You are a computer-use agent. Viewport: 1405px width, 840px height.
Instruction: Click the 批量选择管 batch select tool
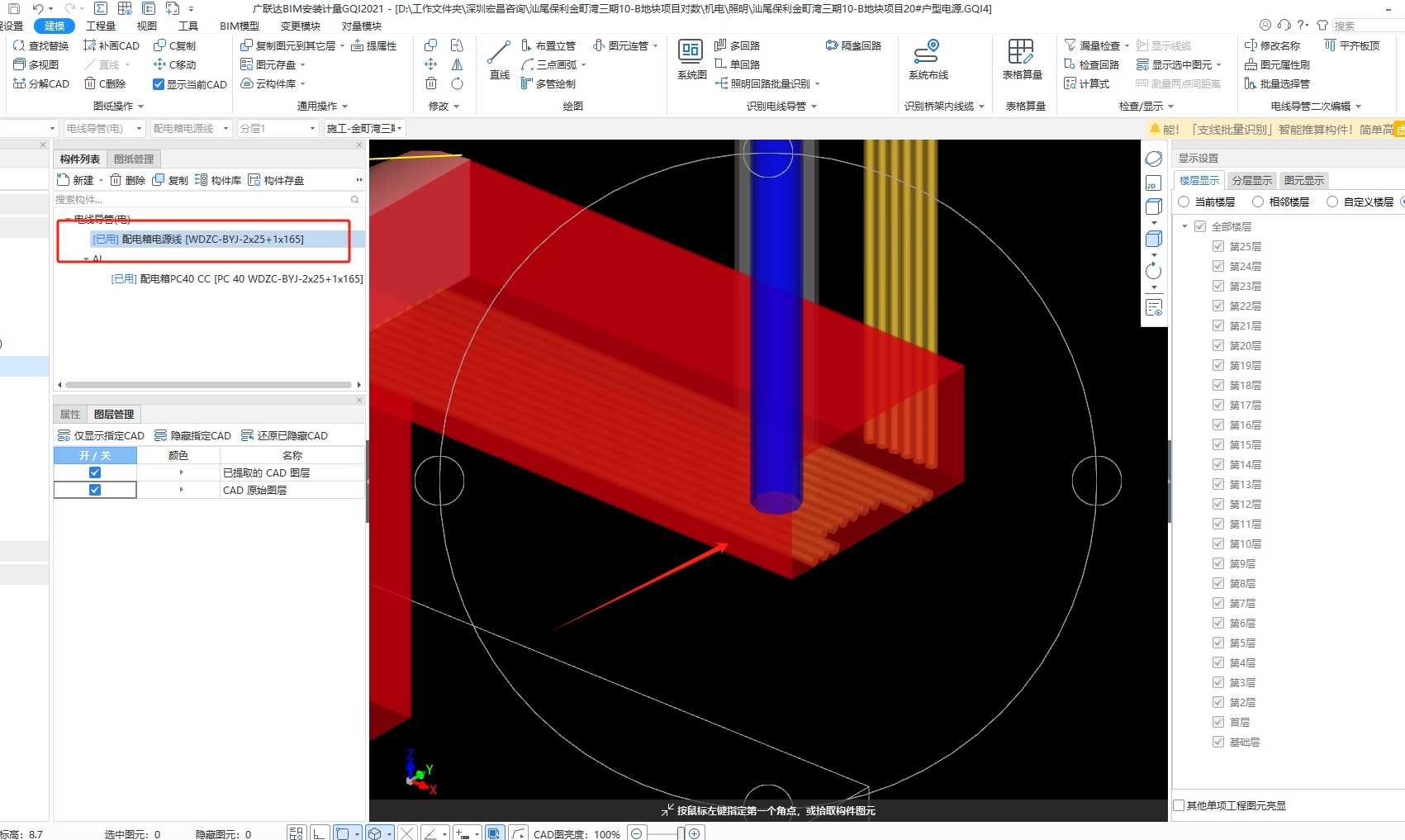[1277, 83]
